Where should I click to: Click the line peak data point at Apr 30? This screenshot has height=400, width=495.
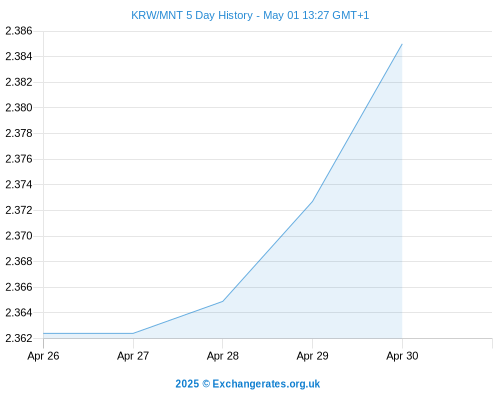point(402,44)
